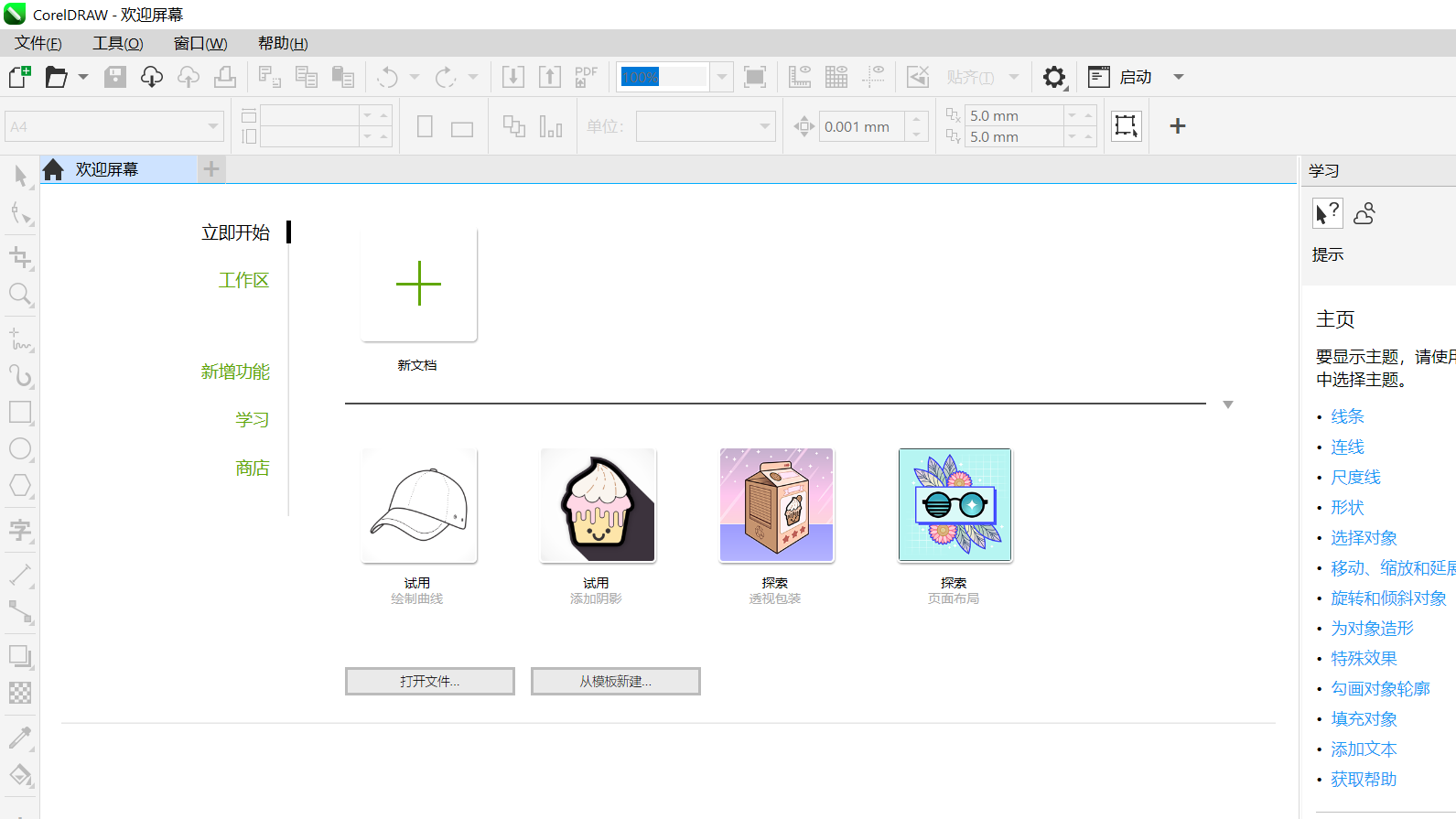Click the Import icon
This screenshot has width=1456, height=819.
pyautogui.click(x=513, y=77)
